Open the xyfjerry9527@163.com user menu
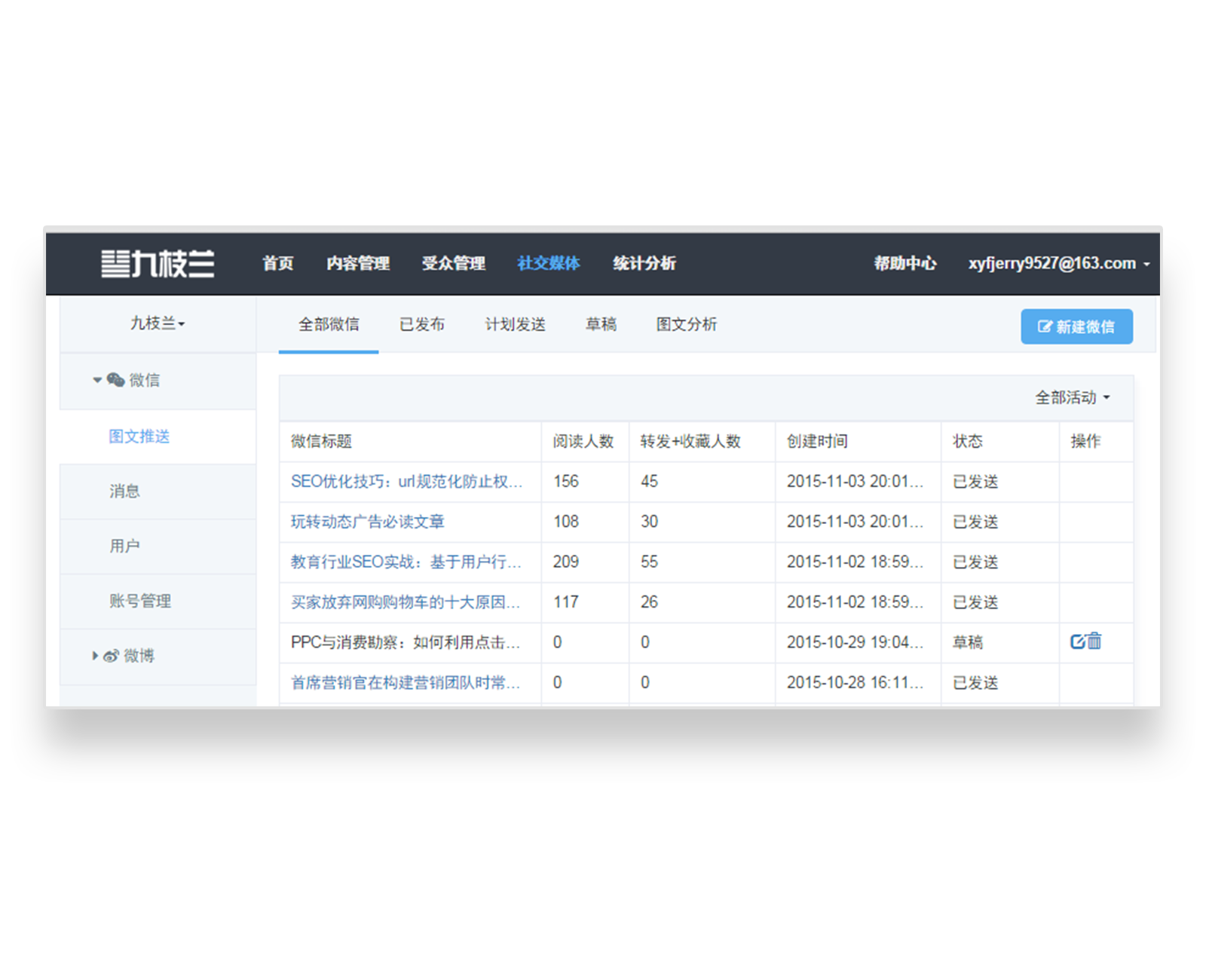This screenshot has height=980, width=1206. click(1059, 263)
